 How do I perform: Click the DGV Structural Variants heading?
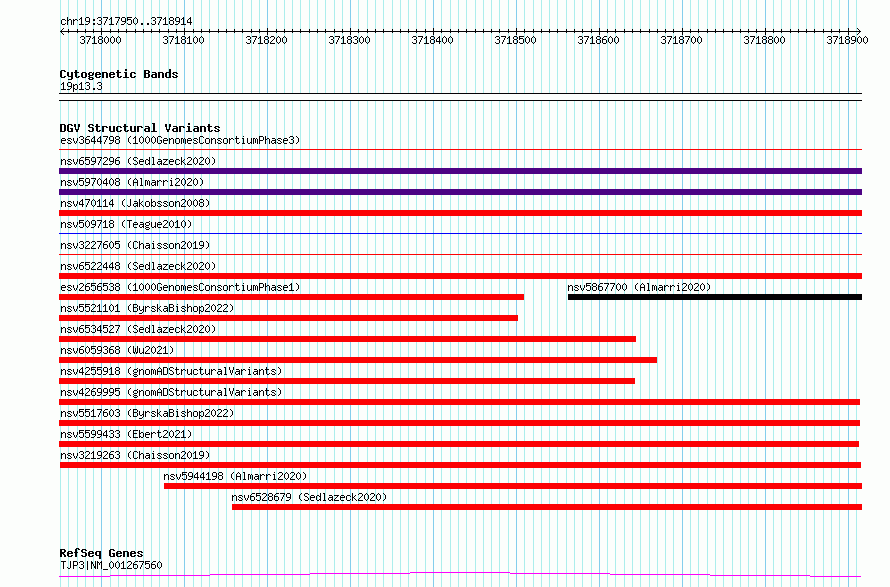pos(140,128)
